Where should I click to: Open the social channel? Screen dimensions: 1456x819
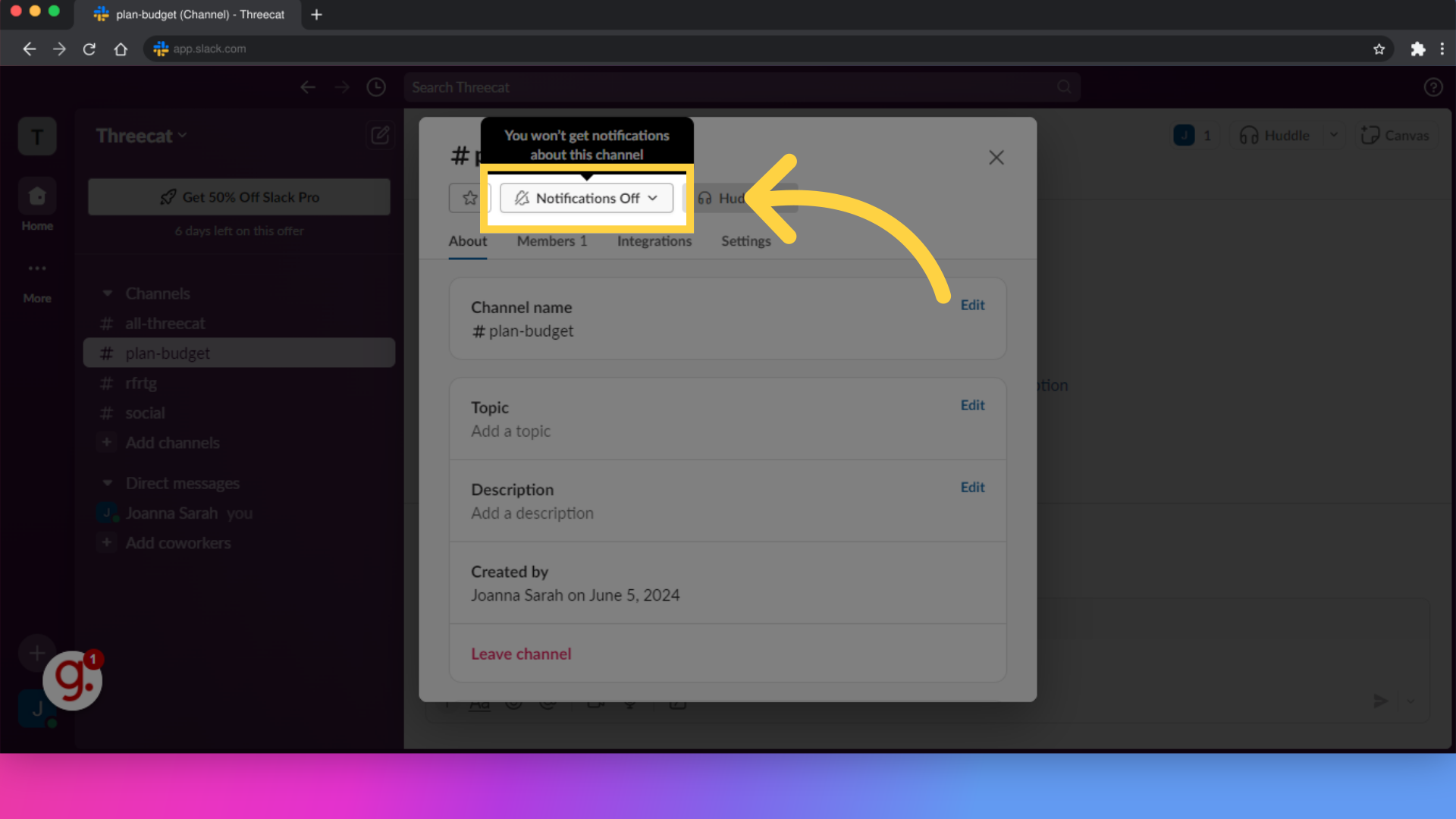(240, 413)
